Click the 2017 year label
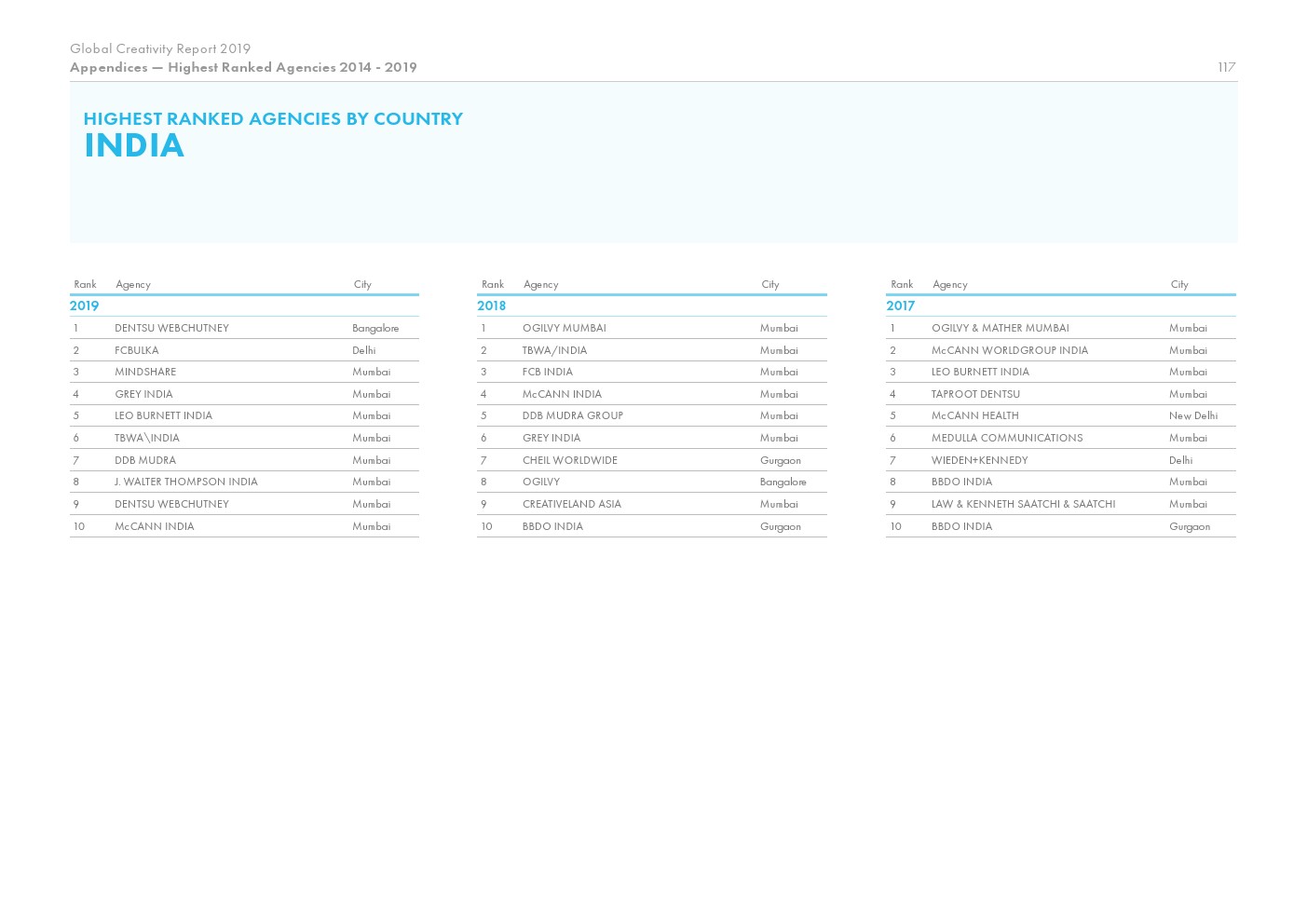 coord(900,306)
